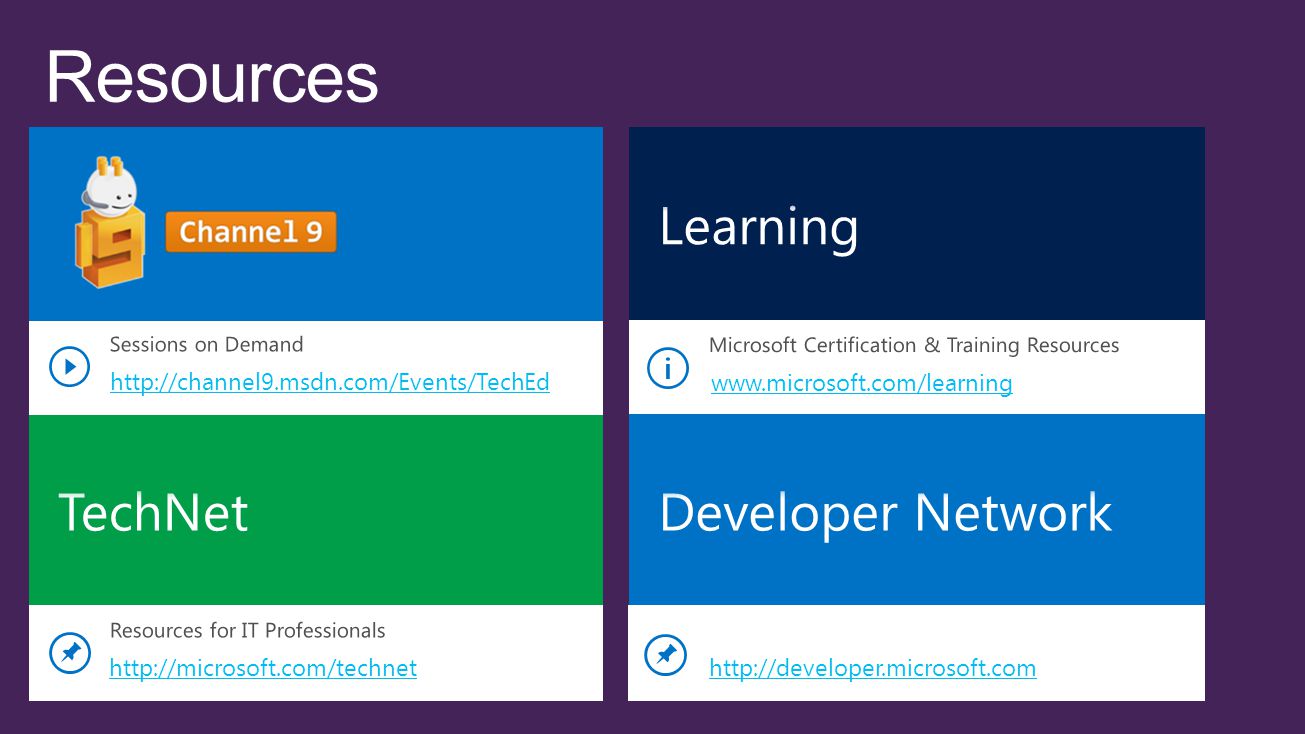Click the info icon next to Microsoft Certification
Screen dimensions: 1305x734
[667, 368]
